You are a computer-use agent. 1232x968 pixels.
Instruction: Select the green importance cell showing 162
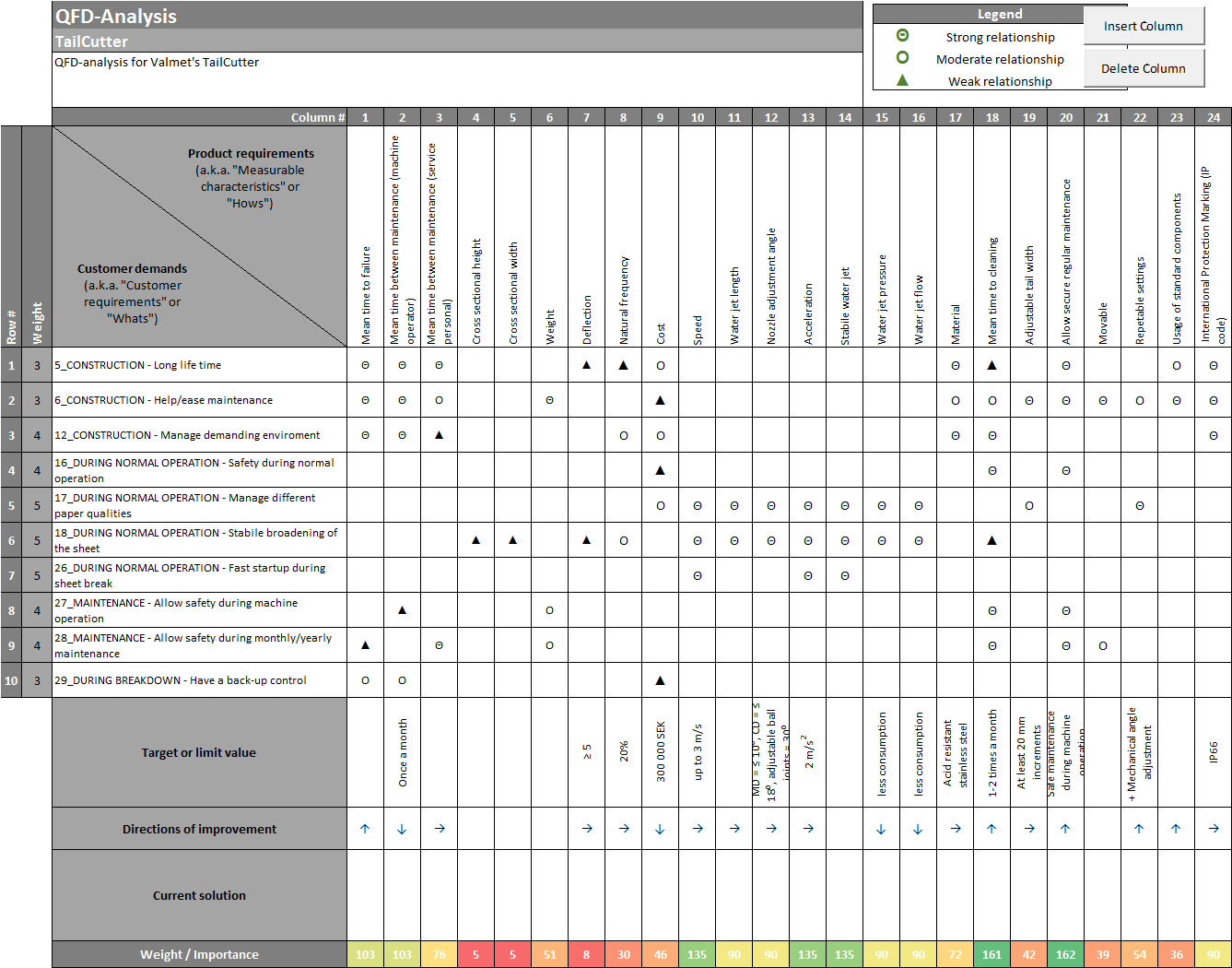pos(1065,954)
